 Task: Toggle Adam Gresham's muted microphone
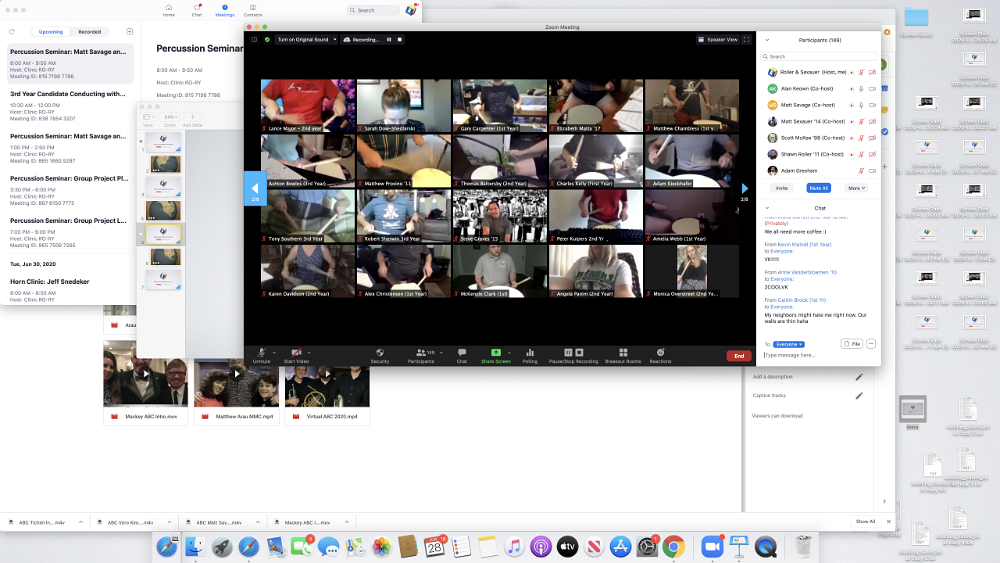[861, 171]
